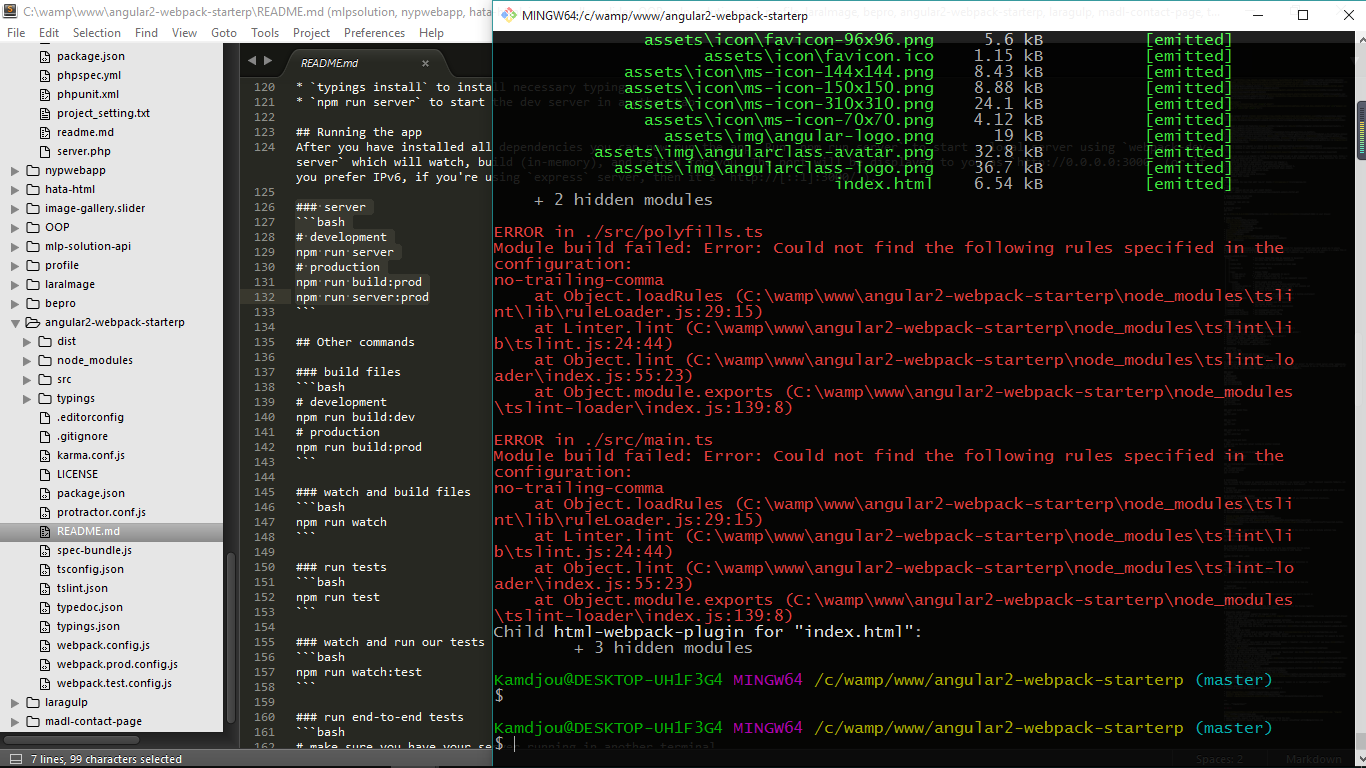
Task: Open the Preferences menu
Action: [374, 33]
